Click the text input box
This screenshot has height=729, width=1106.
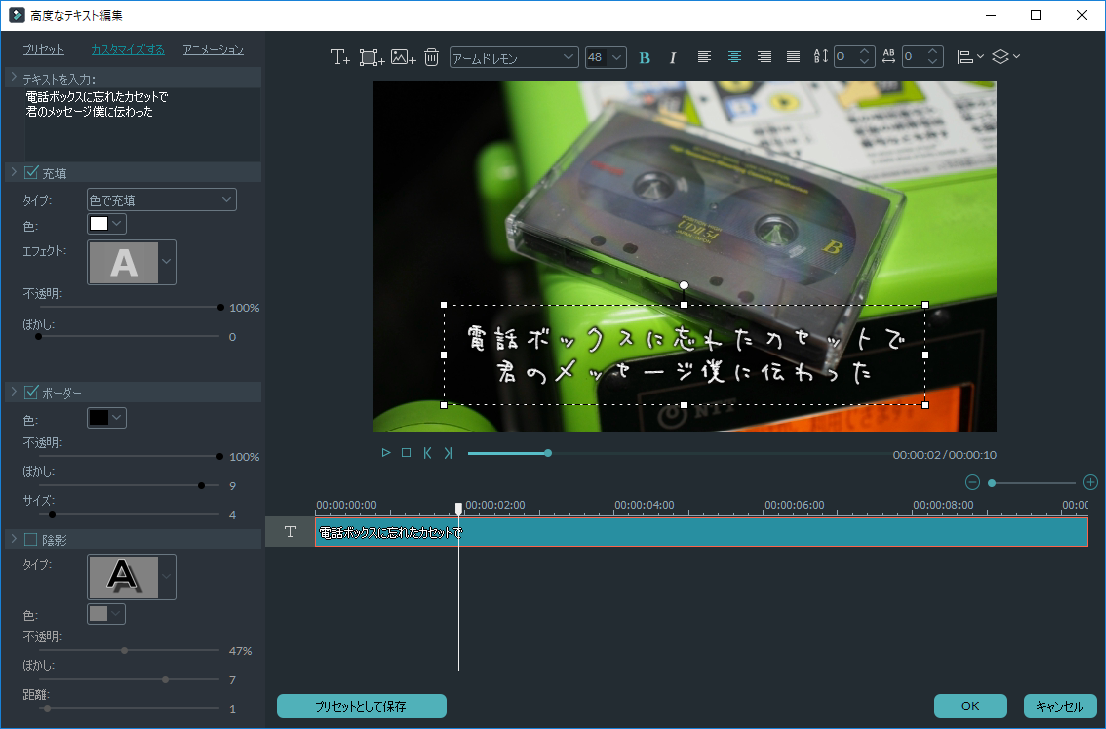coord(142,123)
